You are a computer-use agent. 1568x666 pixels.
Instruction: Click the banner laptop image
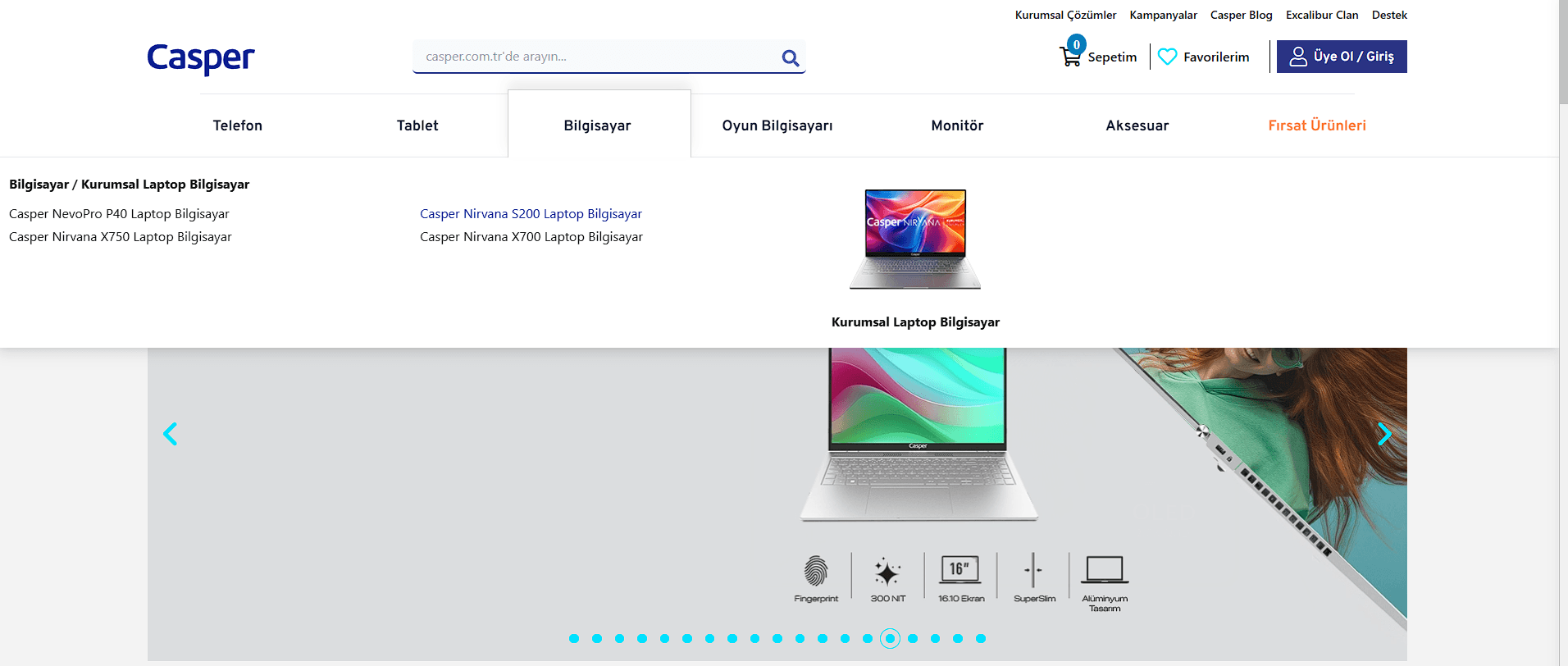click(918, 435)
